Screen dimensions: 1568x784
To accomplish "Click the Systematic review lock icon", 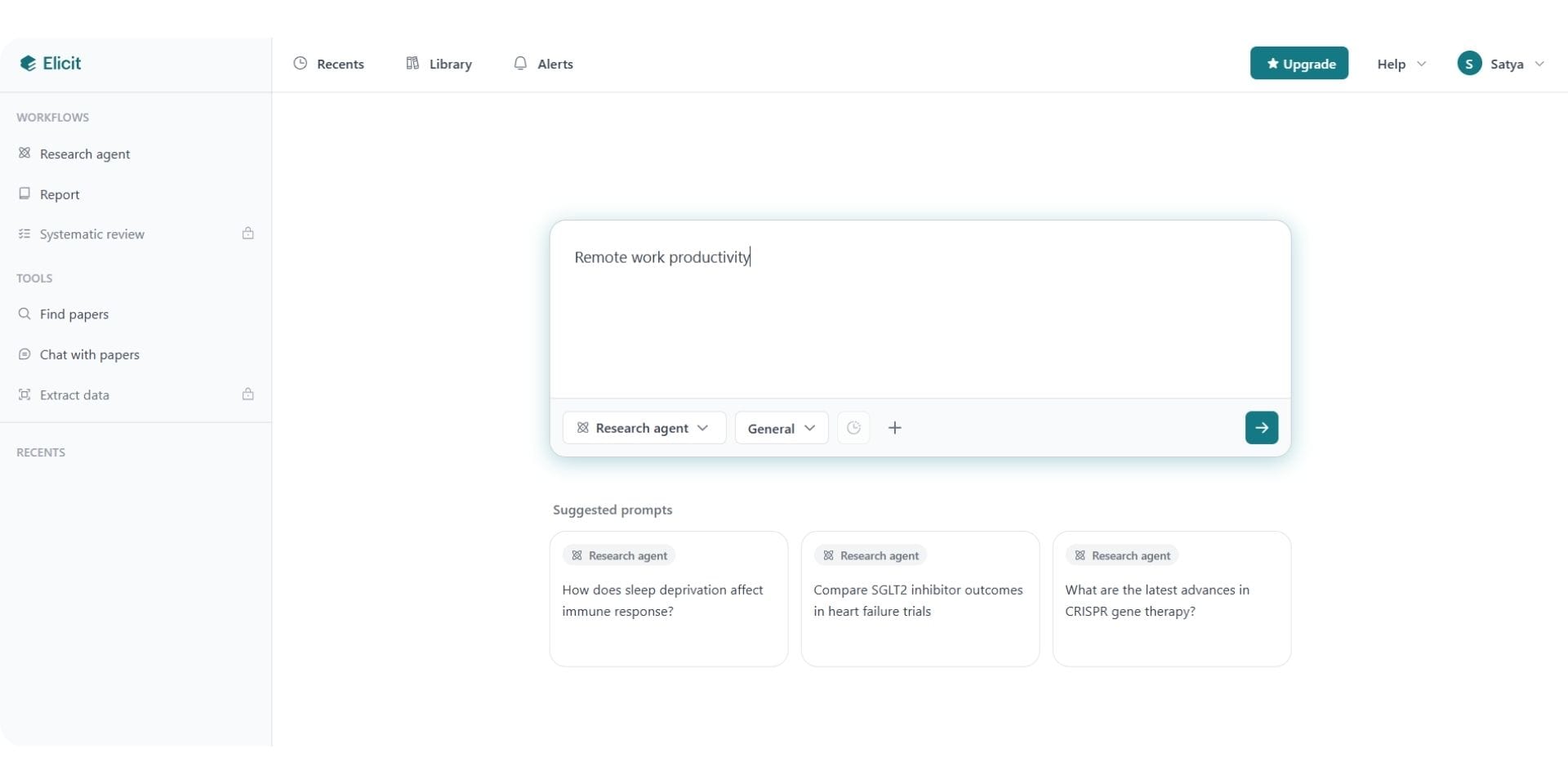I will tap(247, 234).
